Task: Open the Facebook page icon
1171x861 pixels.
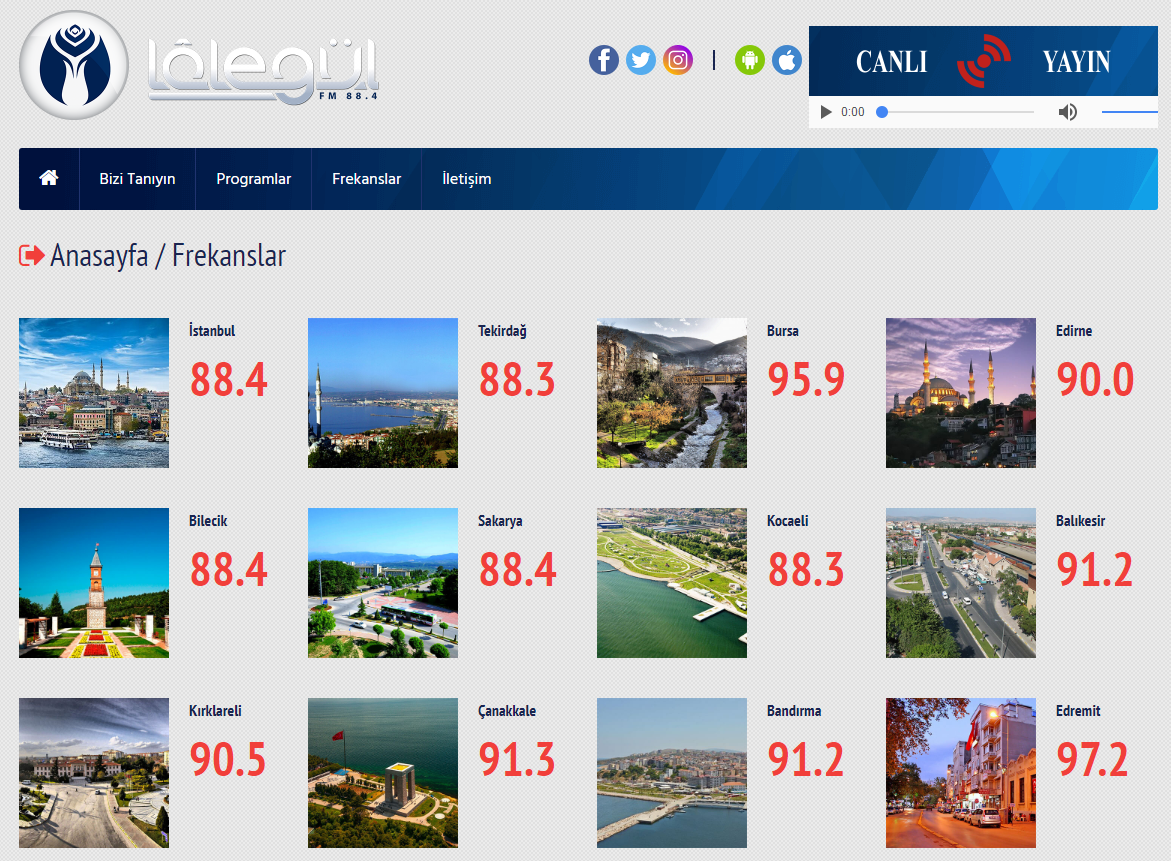Action: [603, 60]
